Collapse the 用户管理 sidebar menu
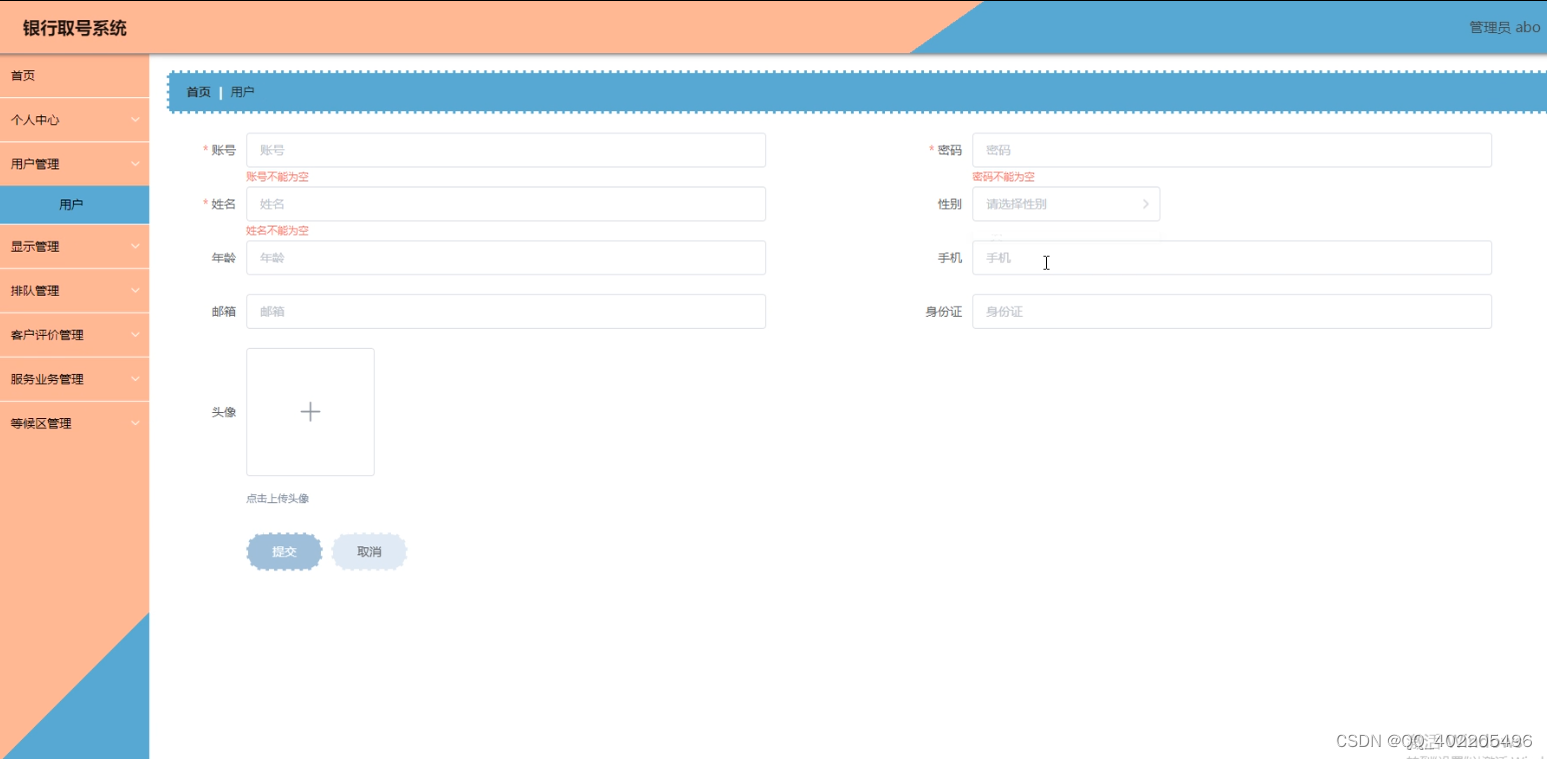 pyautogui.click(x=74, y=164)
